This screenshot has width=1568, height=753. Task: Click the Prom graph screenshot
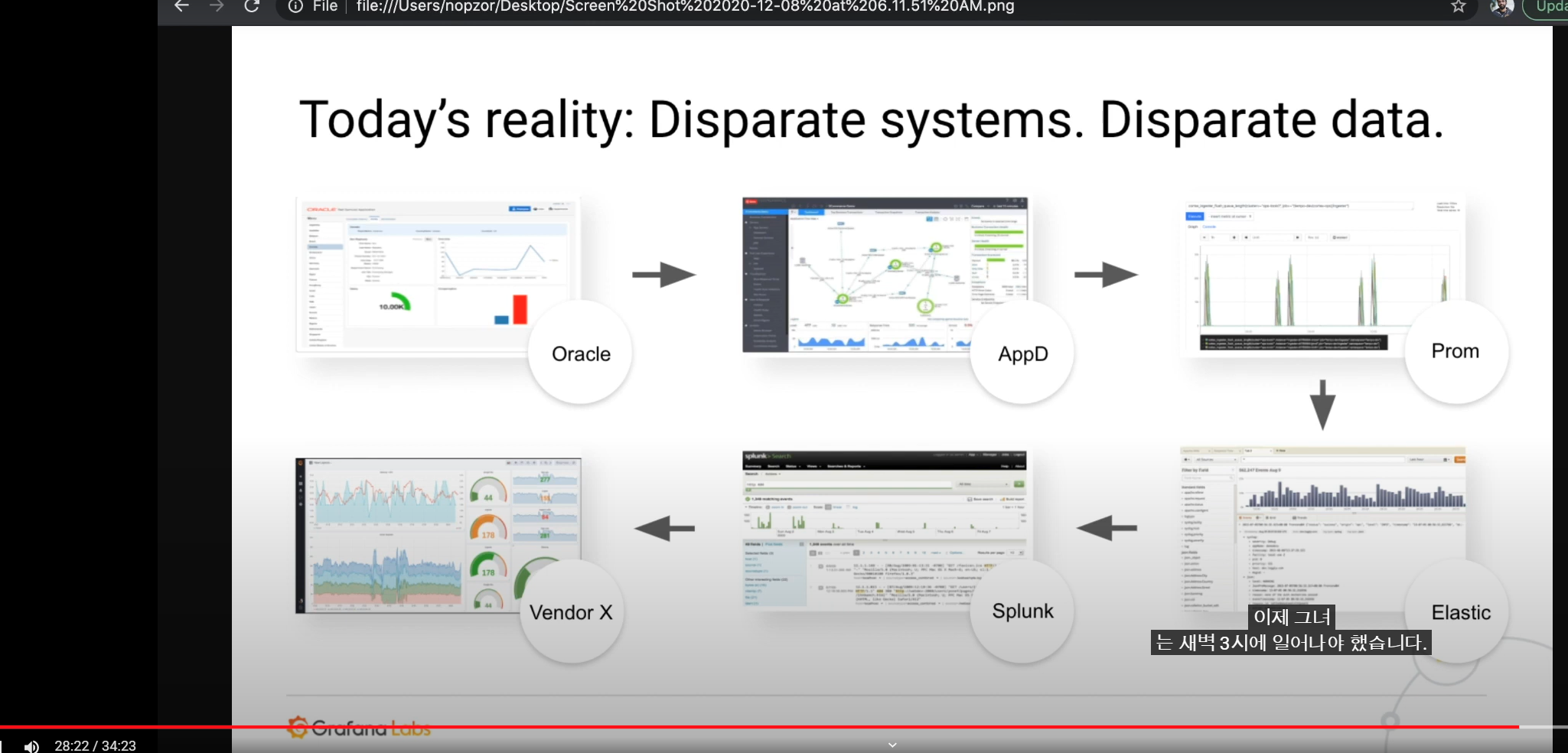[x=1322, y=275]
